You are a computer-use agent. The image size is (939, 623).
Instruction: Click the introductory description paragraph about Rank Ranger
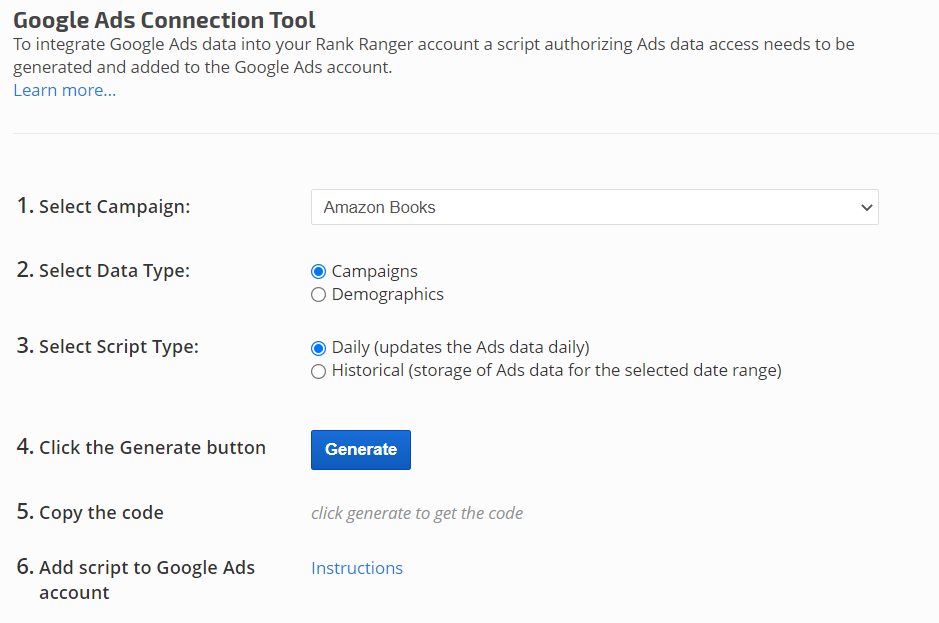tap(433, 55)
